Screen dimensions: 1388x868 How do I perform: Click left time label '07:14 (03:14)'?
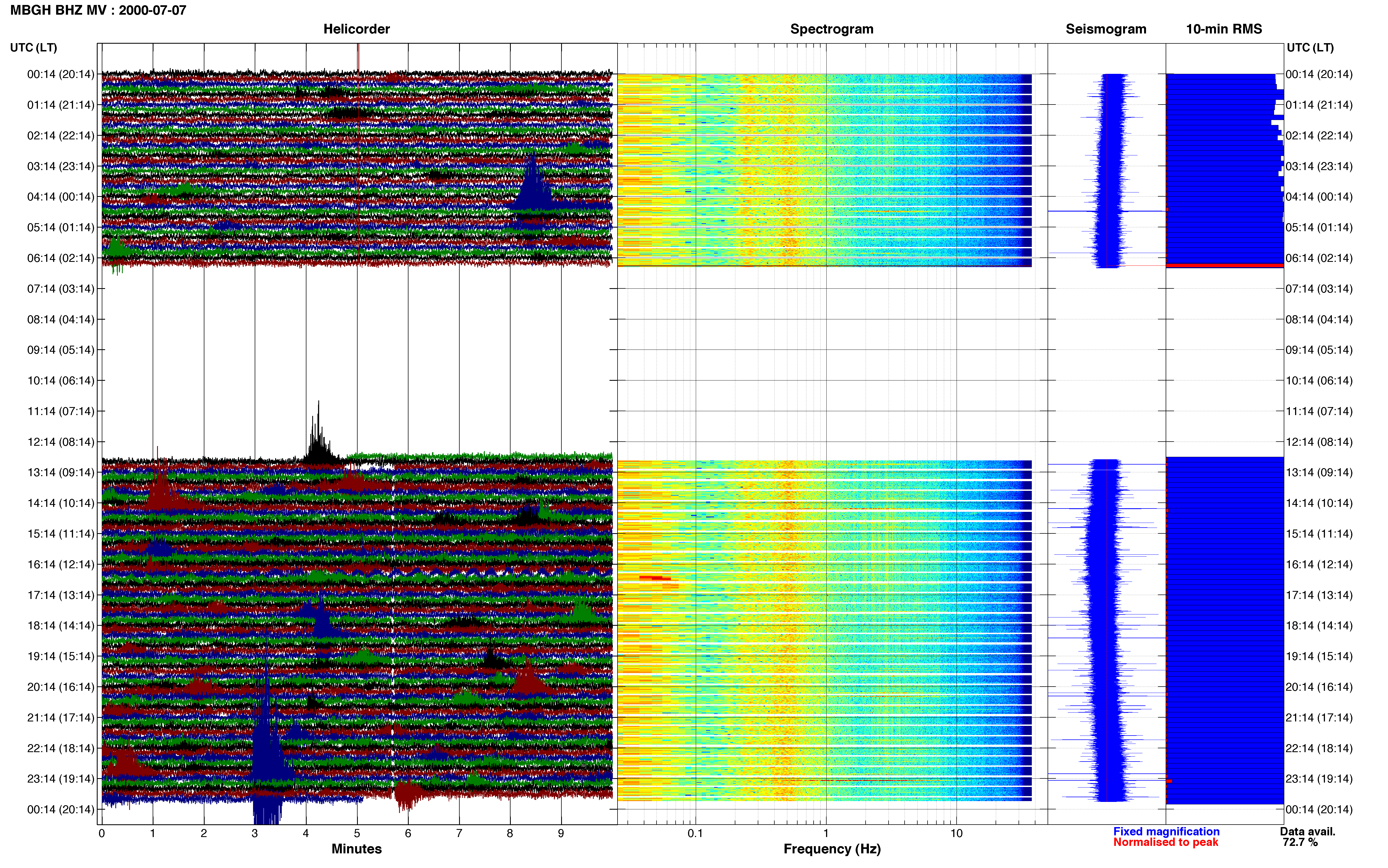(x=61, y=289)
